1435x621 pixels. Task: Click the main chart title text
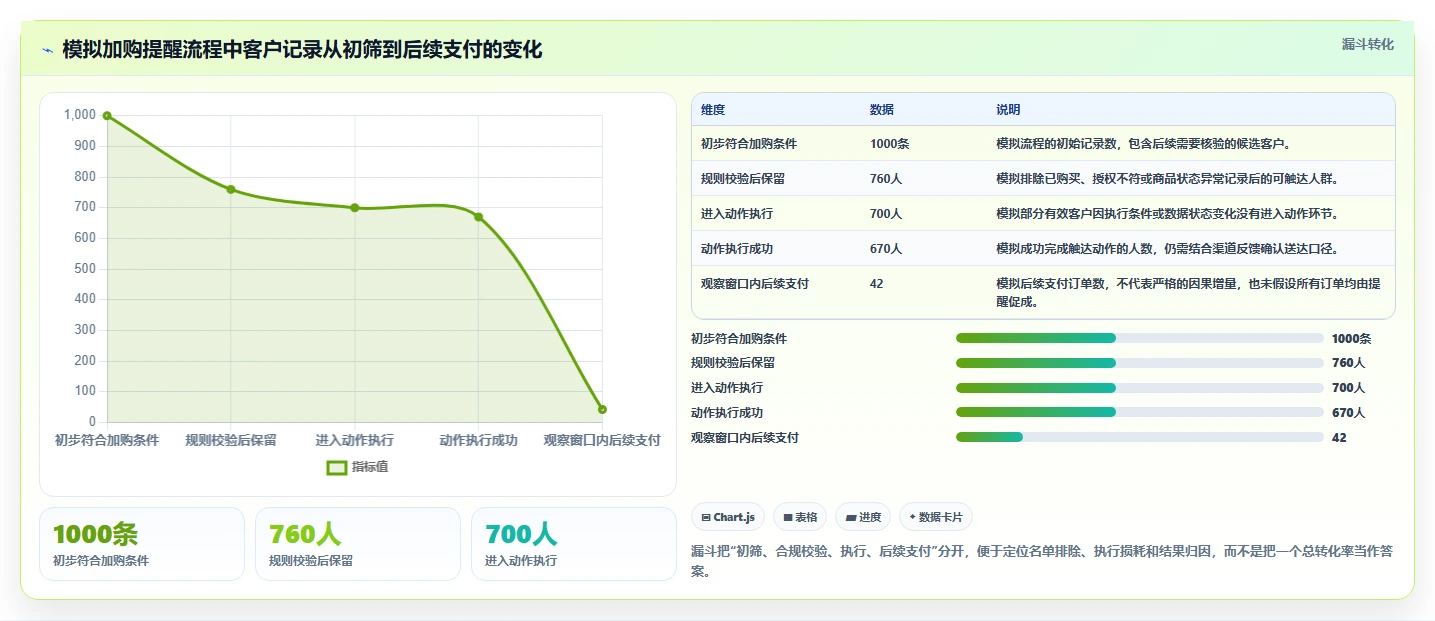point(302,50)
